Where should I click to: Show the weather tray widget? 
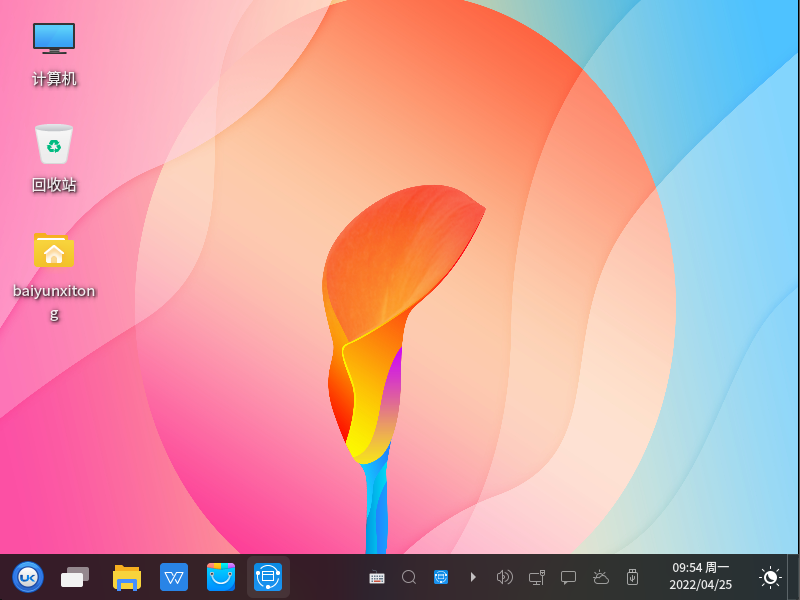pyautogui.click(x=601, y=577)
